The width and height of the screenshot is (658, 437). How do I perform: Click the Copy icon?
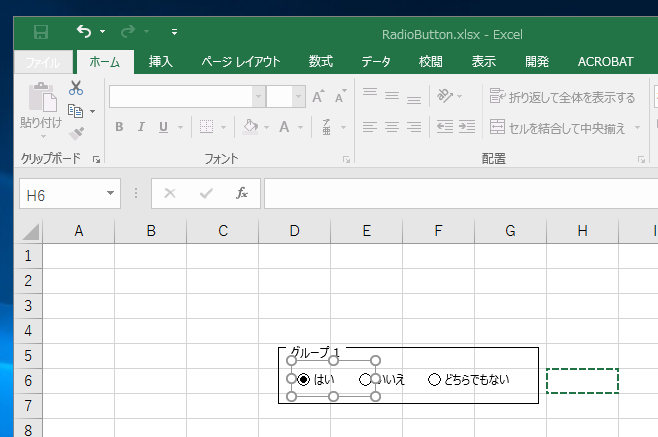pyautogui.click(x=76, y=111)
